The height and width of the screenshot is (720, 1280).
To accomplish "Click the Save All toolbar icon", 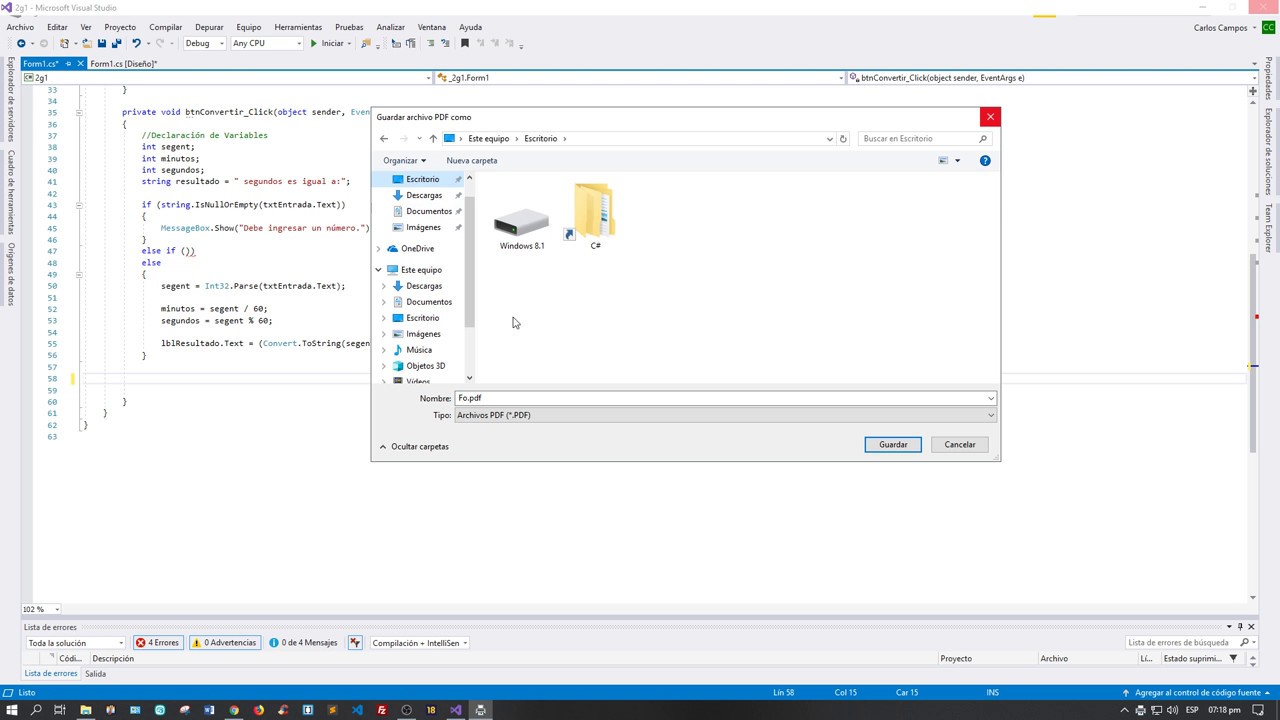I will coord(116,43).
